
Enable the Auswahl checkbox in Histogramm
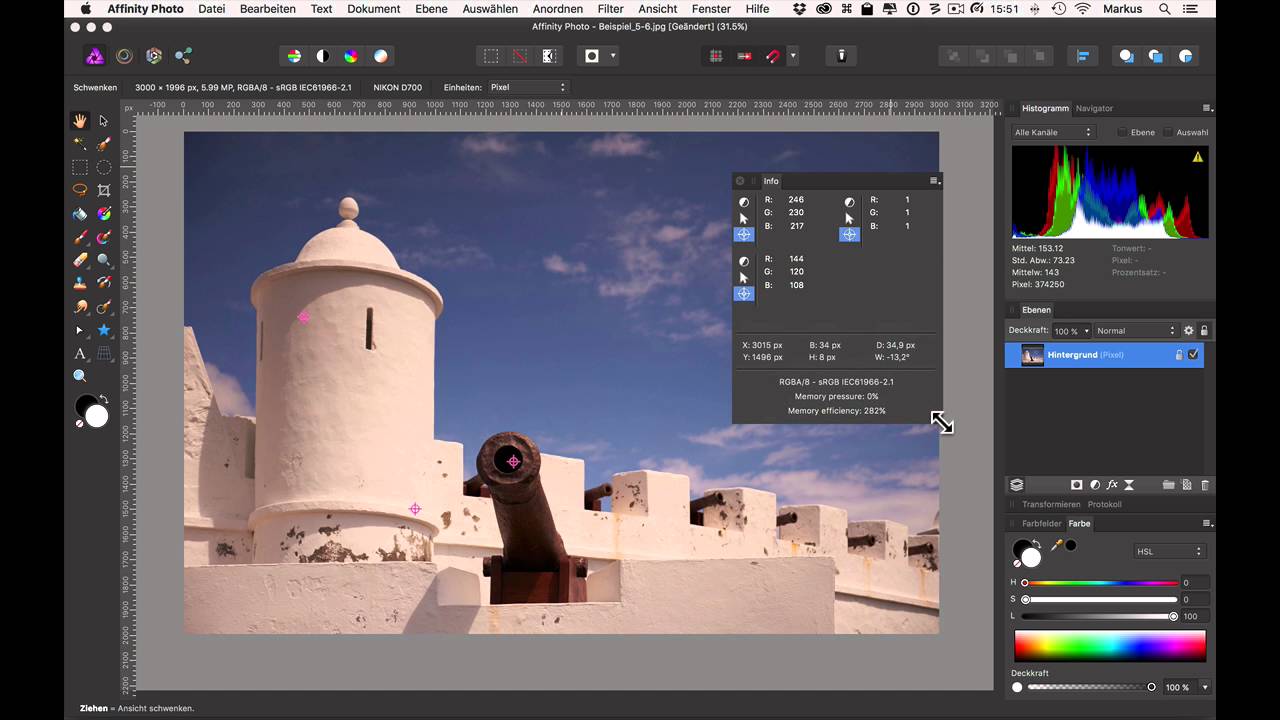[1169, 132]
